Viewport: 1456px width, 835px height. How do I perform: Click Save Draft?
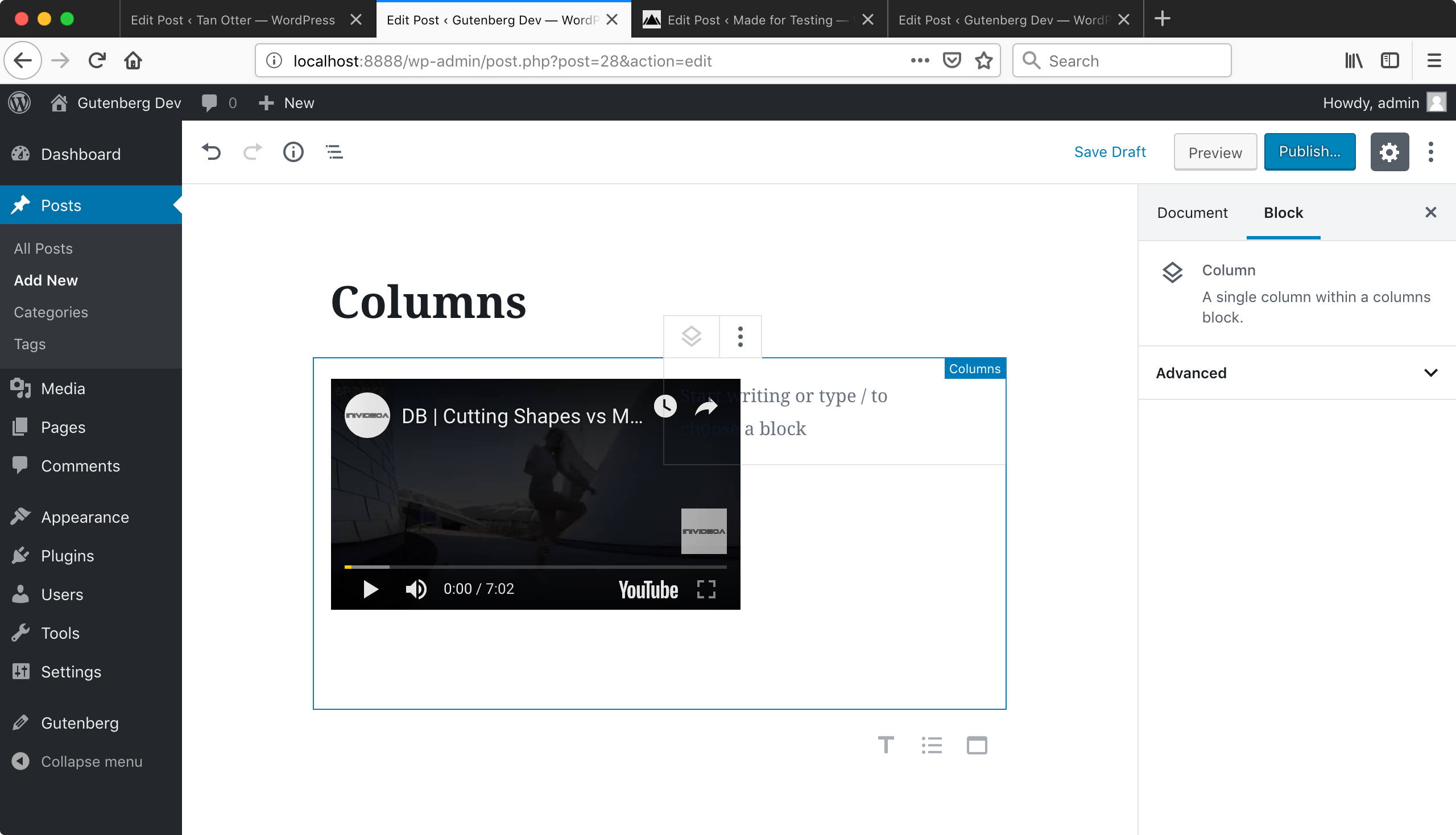[1110, 152]
